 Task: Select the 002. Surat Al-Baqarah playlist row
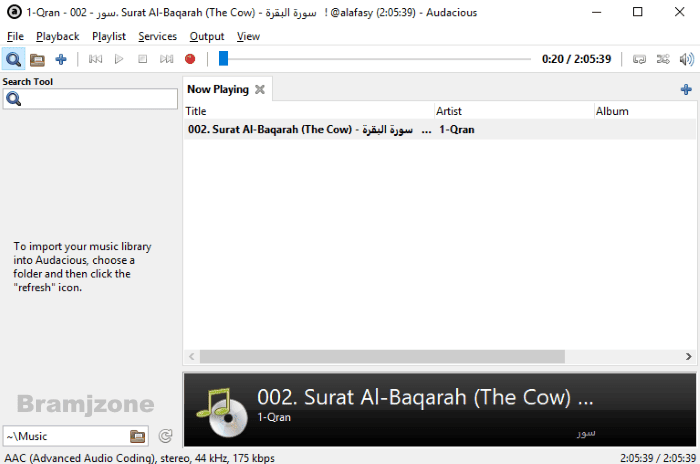(440, 130)
